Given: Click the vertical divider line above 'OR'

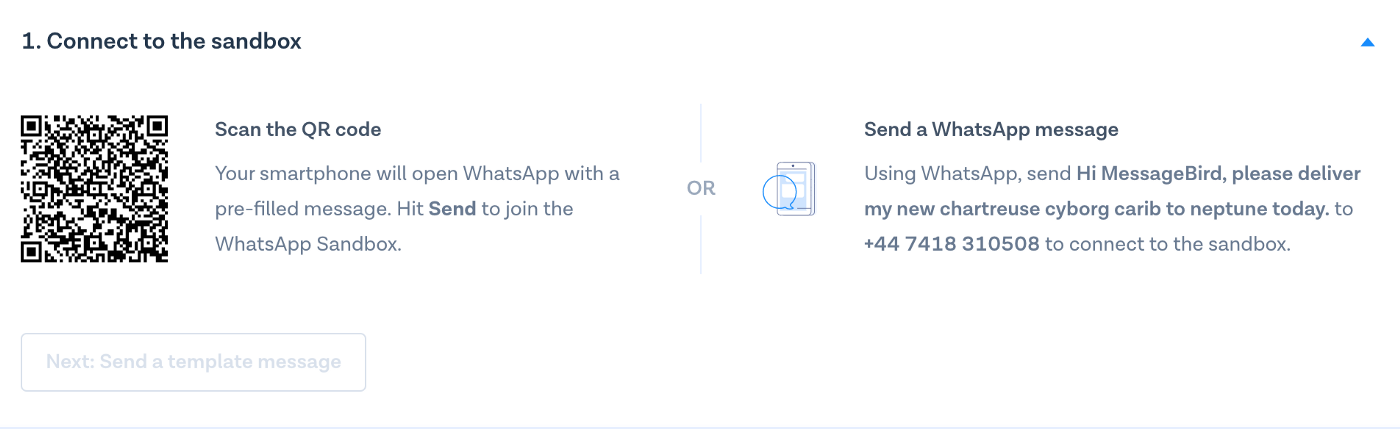Looking at the screenshot, I should [x=701, y=132].
